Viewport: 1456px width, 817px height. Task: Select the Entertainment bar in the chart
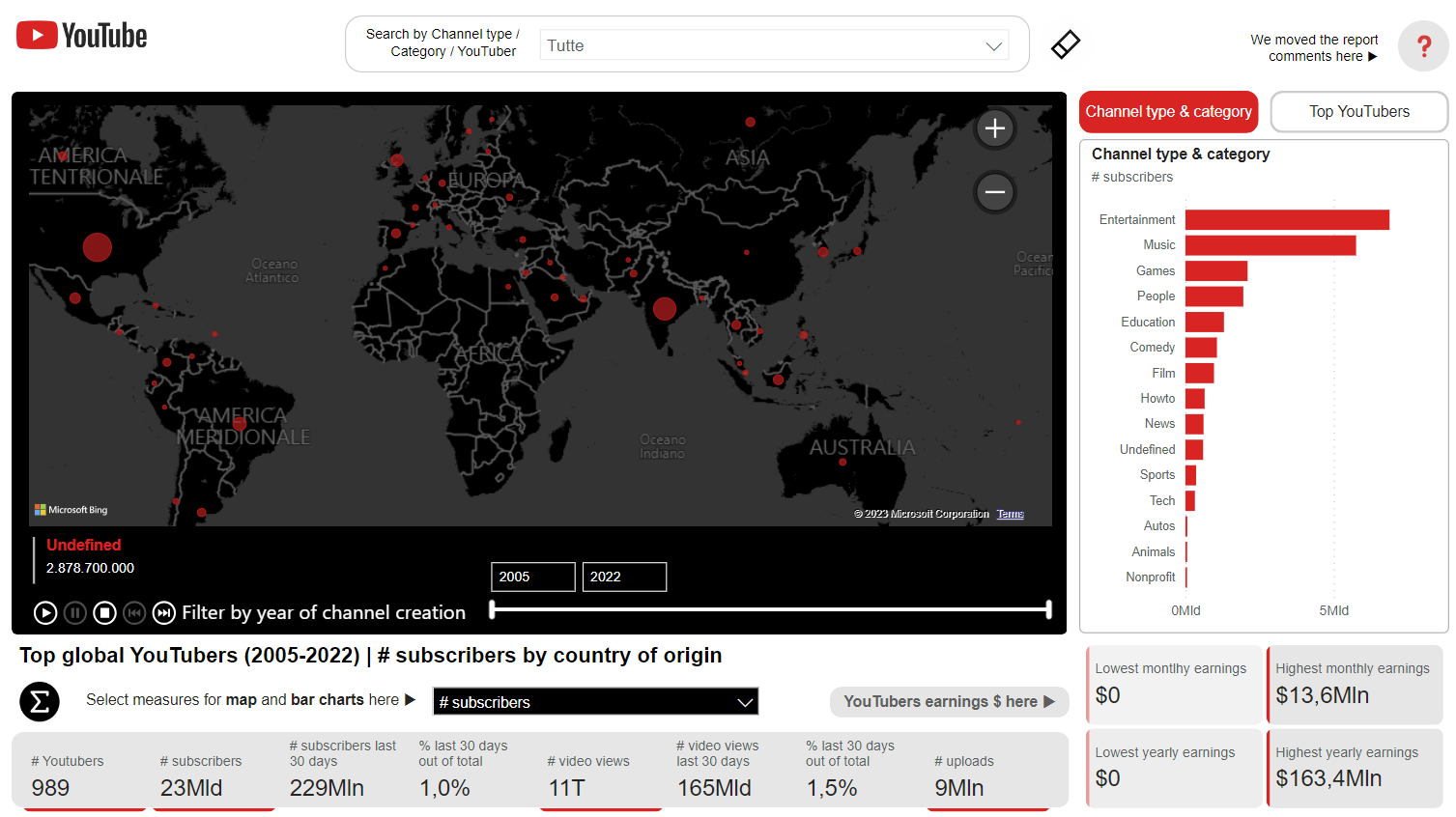tap(1287, 220)
